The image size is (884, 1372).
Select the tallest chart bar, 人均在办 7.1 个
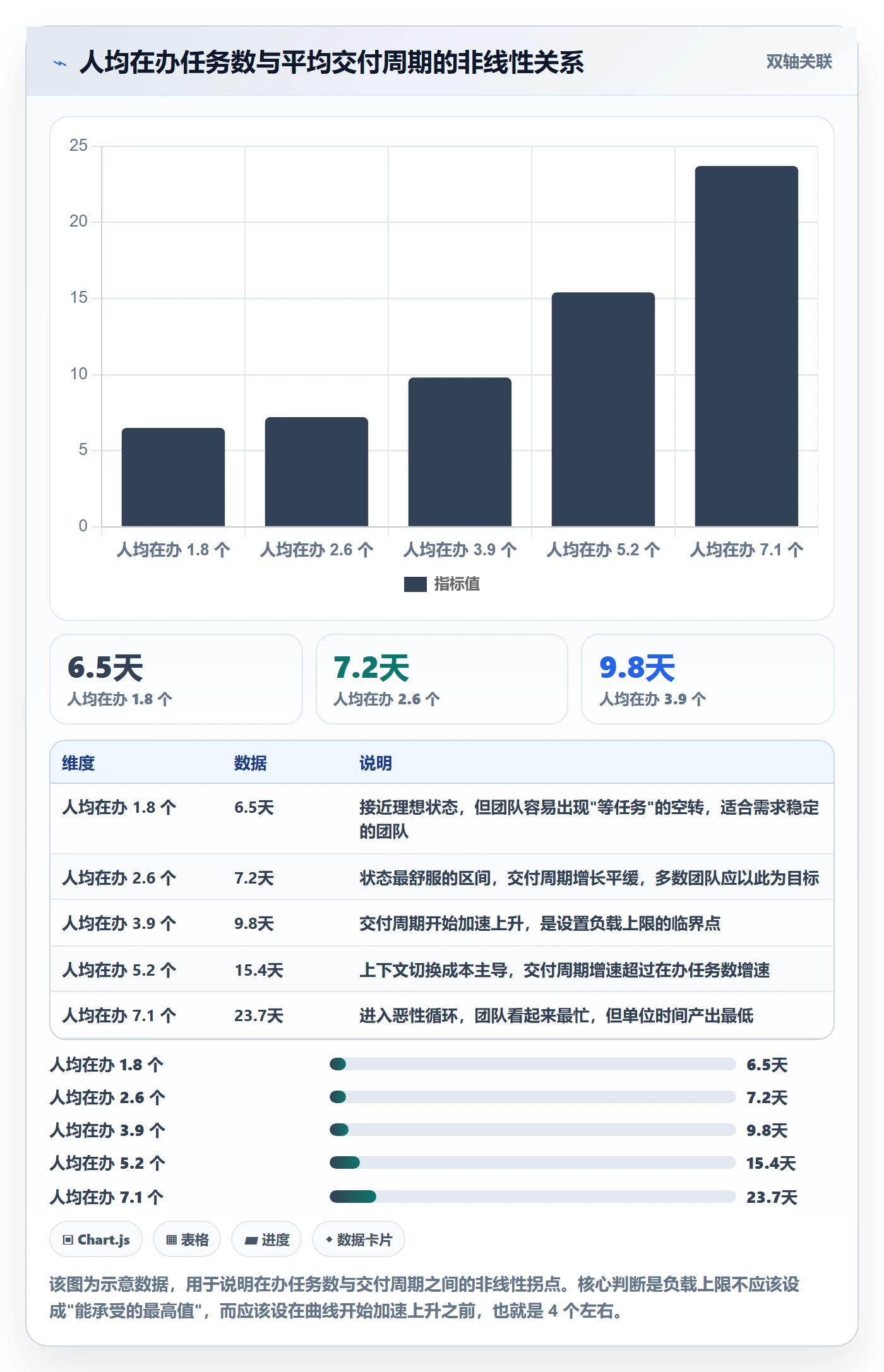(746, 346)
